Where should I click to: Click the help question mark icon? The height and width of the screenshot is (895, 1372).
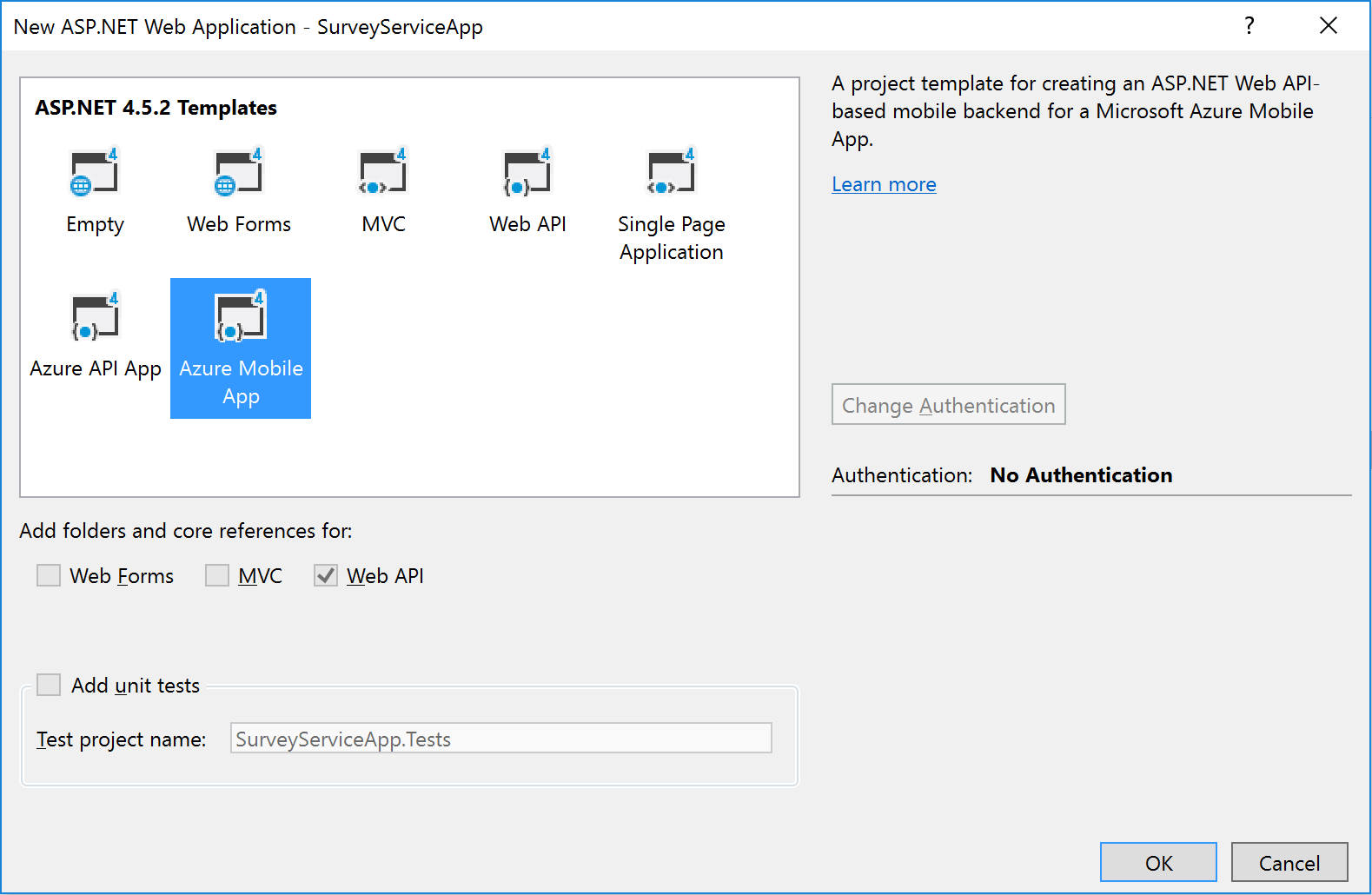[1249, 25]
